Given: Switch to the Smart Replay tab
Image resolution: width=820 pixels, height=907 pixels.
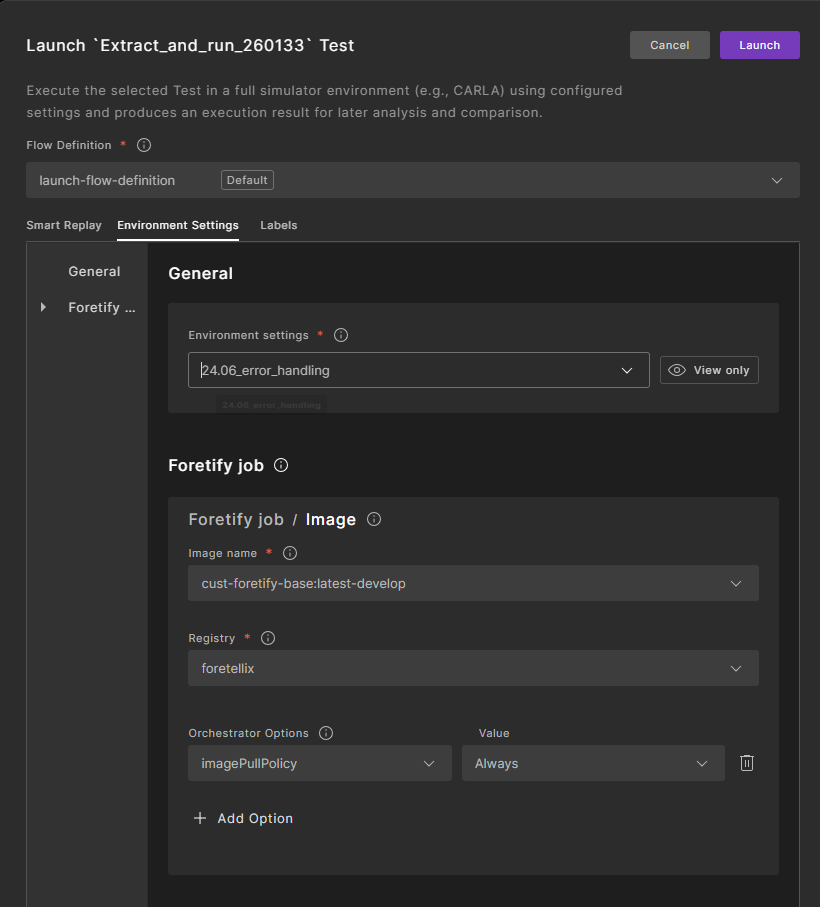Looking at the screenshot, I should point(64,225).
